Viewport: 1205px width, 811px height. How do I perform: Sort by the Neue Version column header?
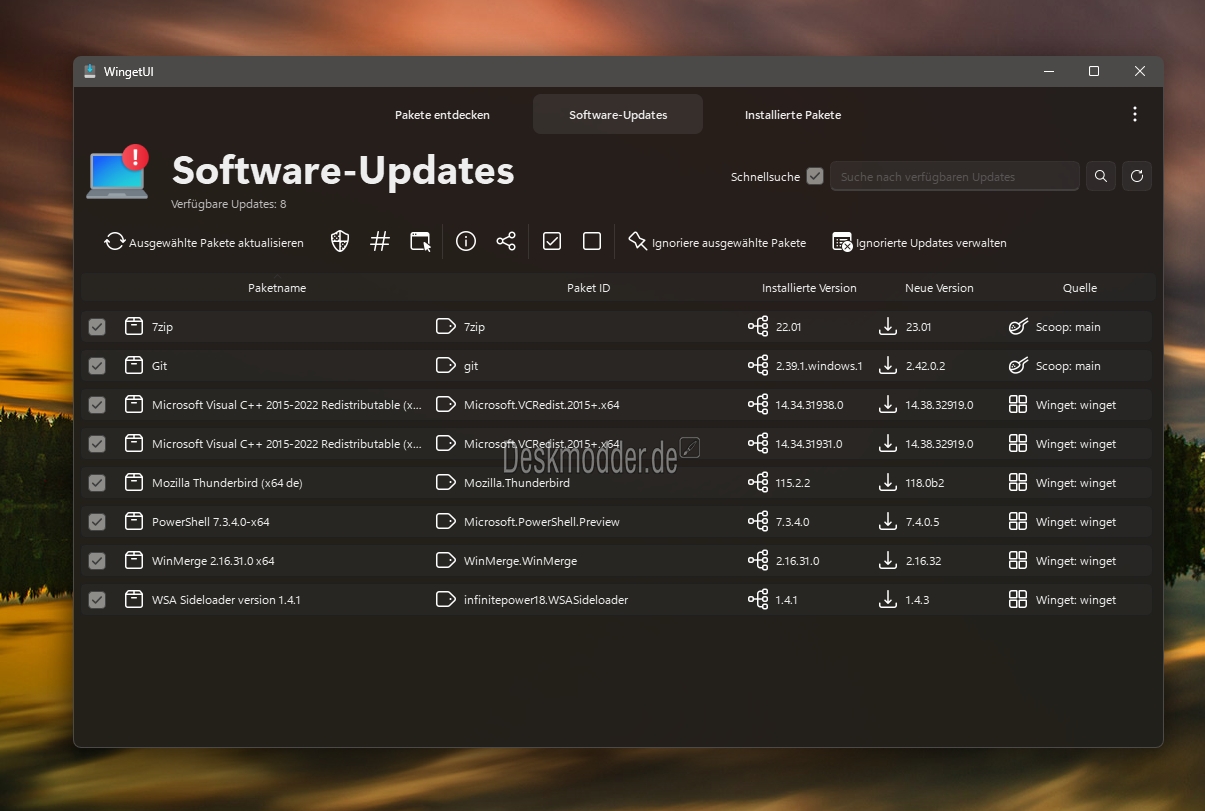[939, 288]
